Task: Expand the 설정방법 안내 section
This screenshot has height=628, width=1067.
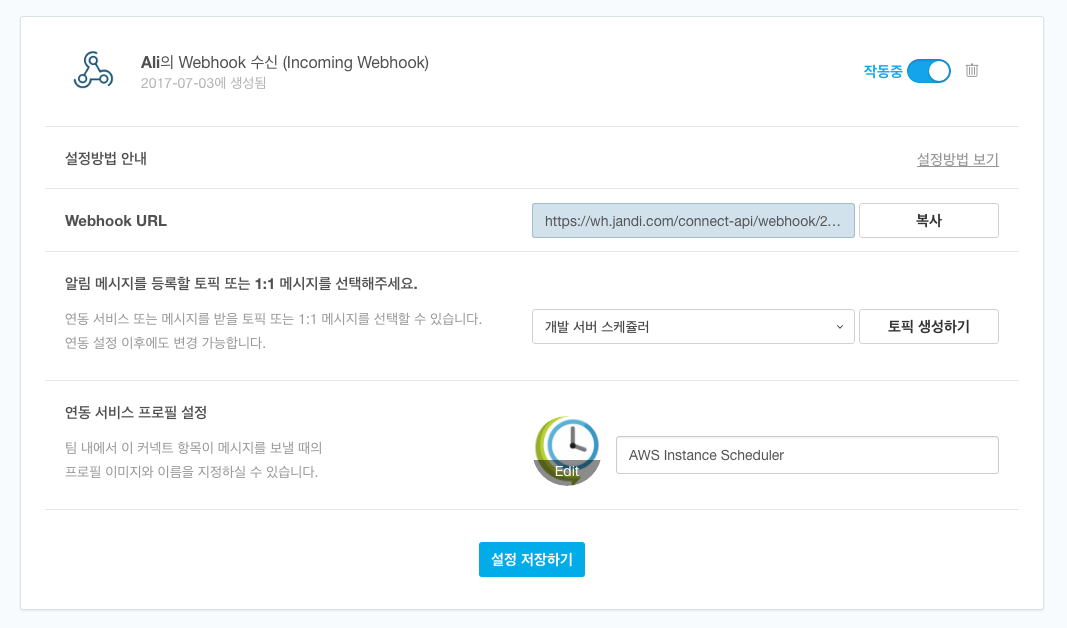Action: click(x=106, y=158)
